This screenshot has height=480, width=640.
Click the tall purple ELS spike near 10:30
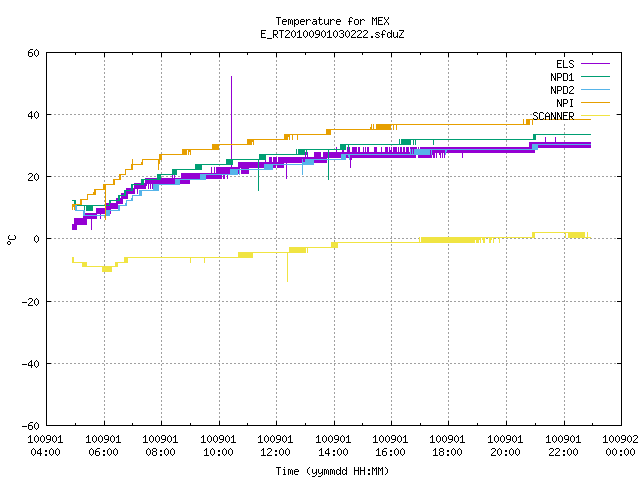click(231, 118)
